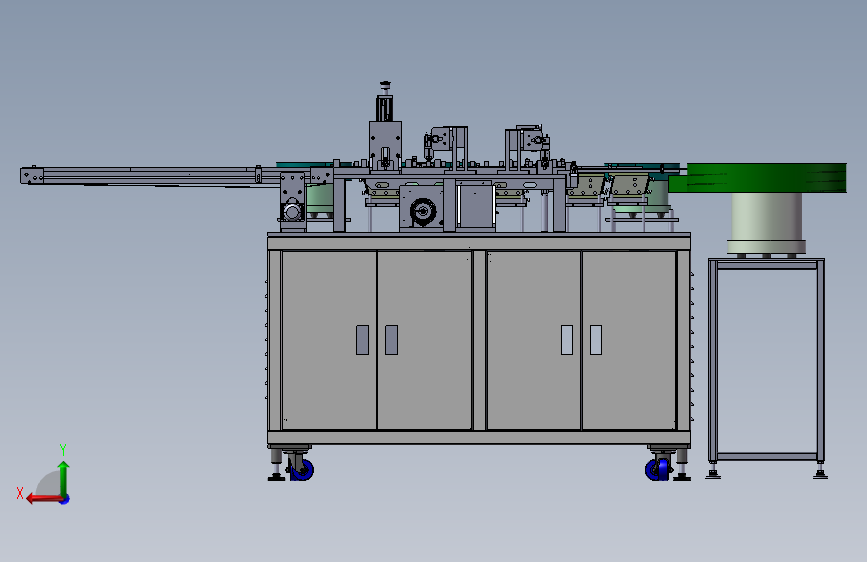This screenshot has width=867, height=562.
Task: Select the center post between the cabinet door pairs
Action: click(479, 340)
